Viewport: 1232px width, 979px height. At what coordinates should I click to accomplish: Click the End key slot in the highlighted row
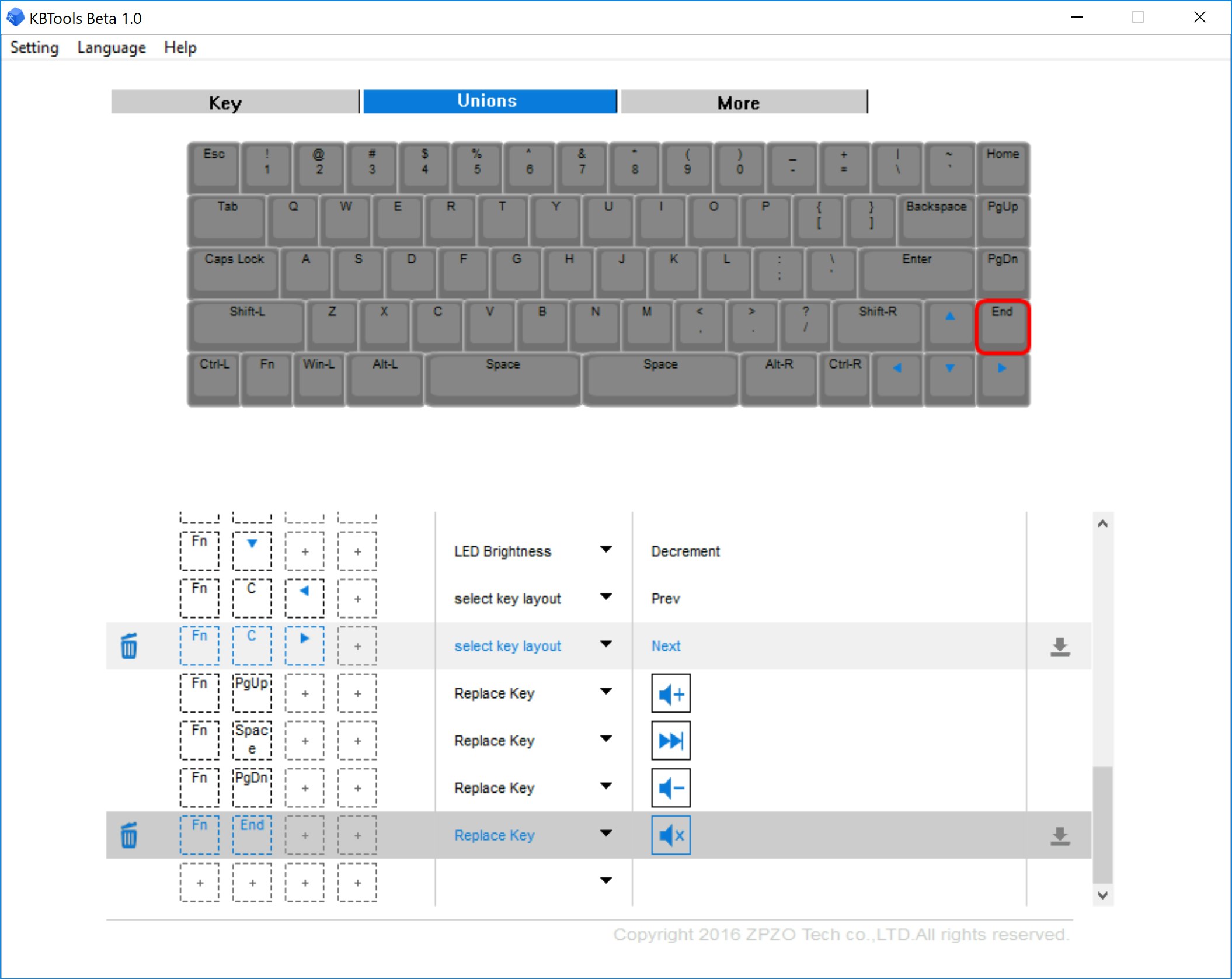(252, 835)
